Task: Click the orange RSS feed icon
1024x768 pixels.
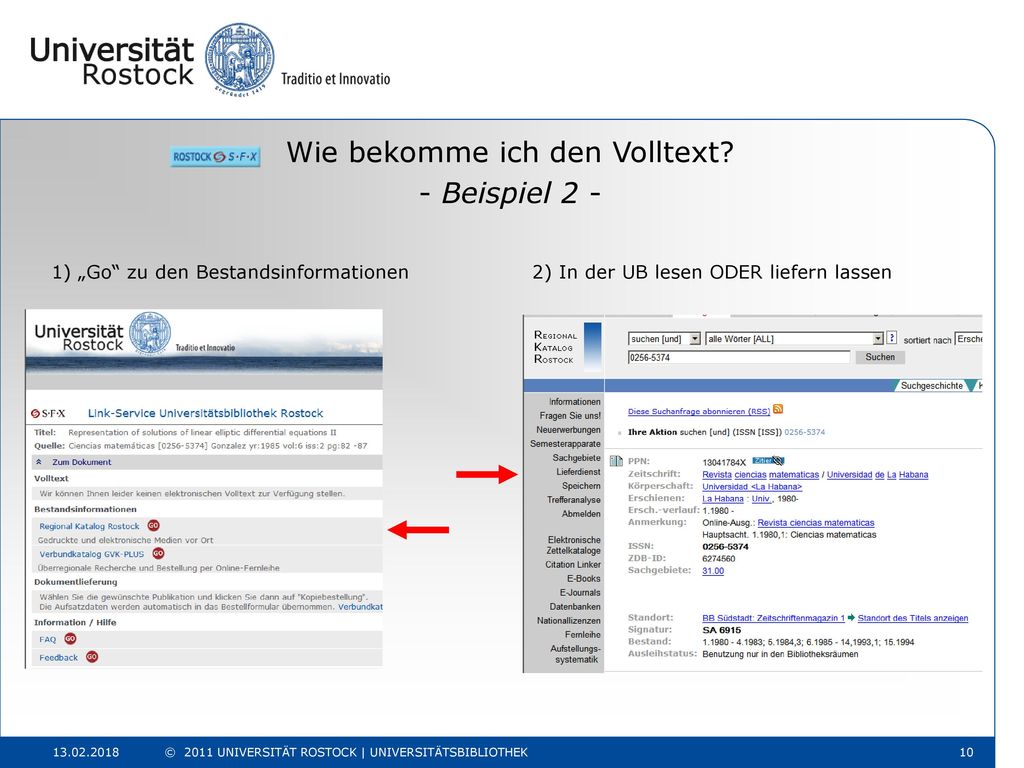Action: (x=778, y=409)
